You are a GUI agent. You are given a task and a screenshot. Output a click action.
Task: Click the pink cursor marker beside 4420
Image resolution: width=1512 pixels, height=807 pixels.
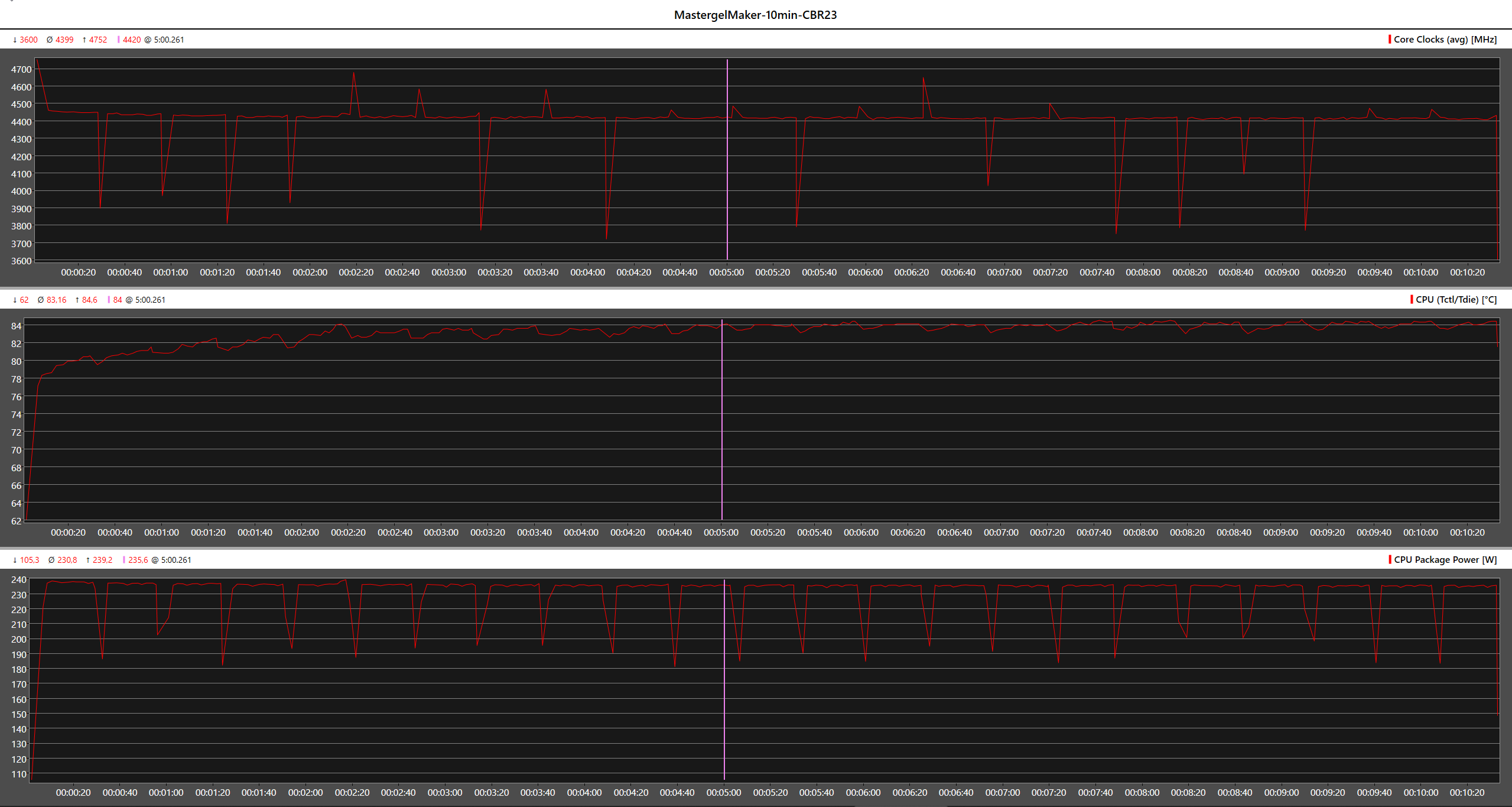point(118,40)
